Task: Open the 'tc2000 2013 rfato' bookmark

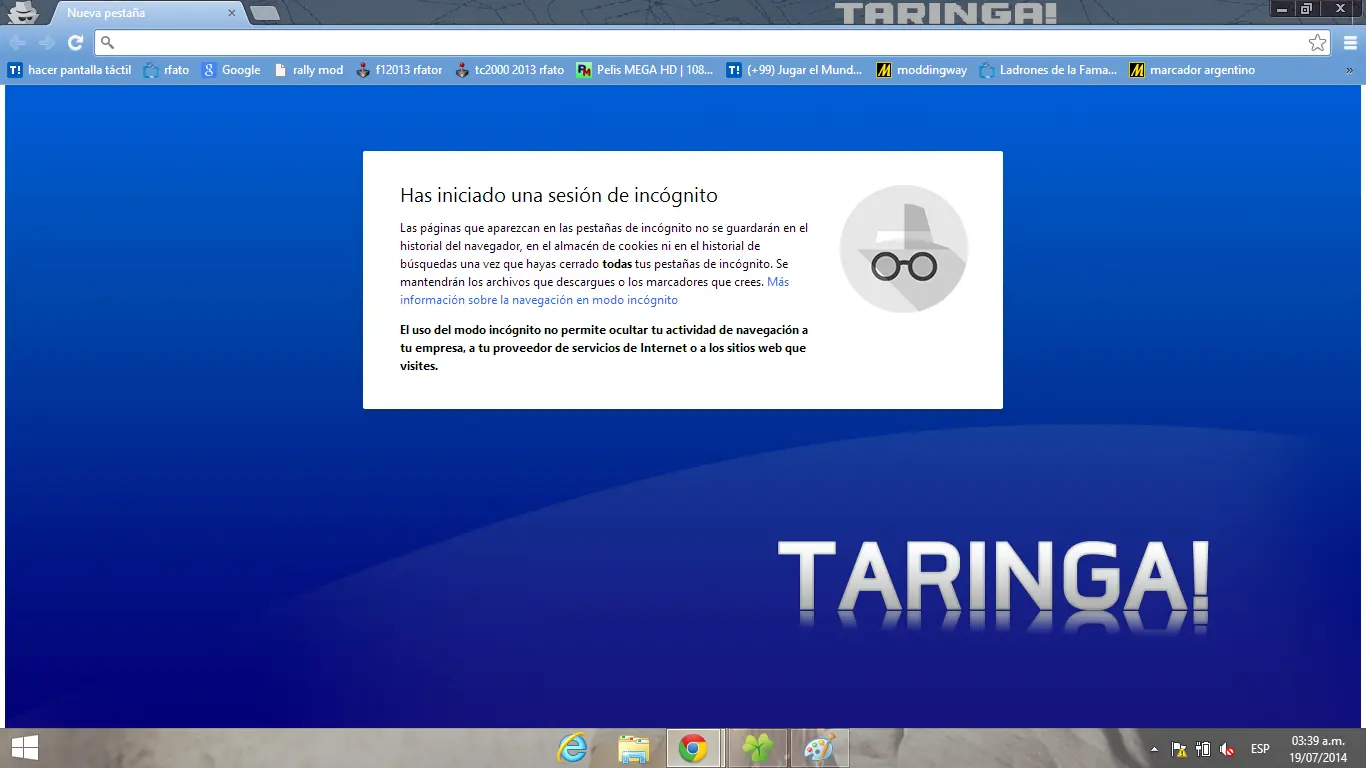Action: [509, 70]
